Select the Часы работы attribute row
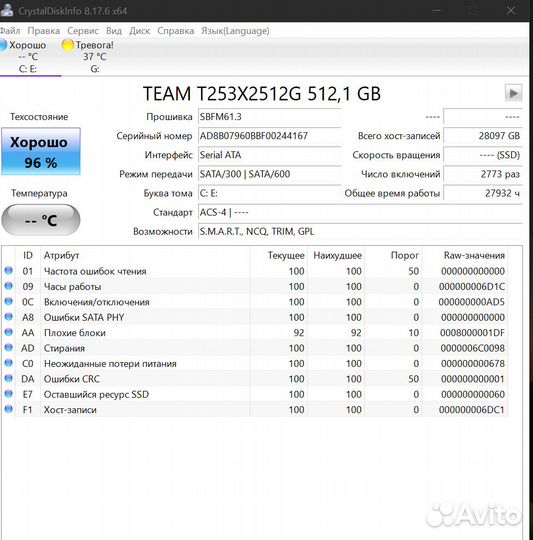This screenshot has width=533, height=540. click(256, 287)
